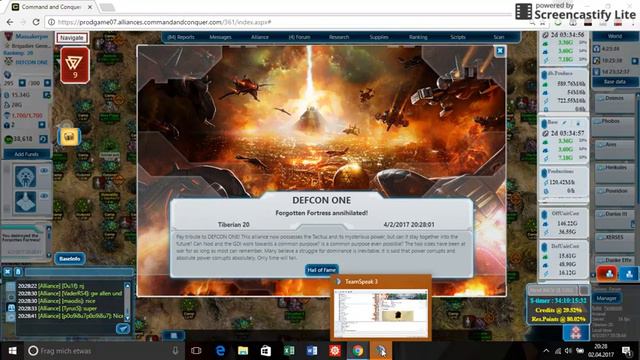This screenshot has height=360, width=640.
Task: Click the icon right of 15.34G
Action: 47,95
